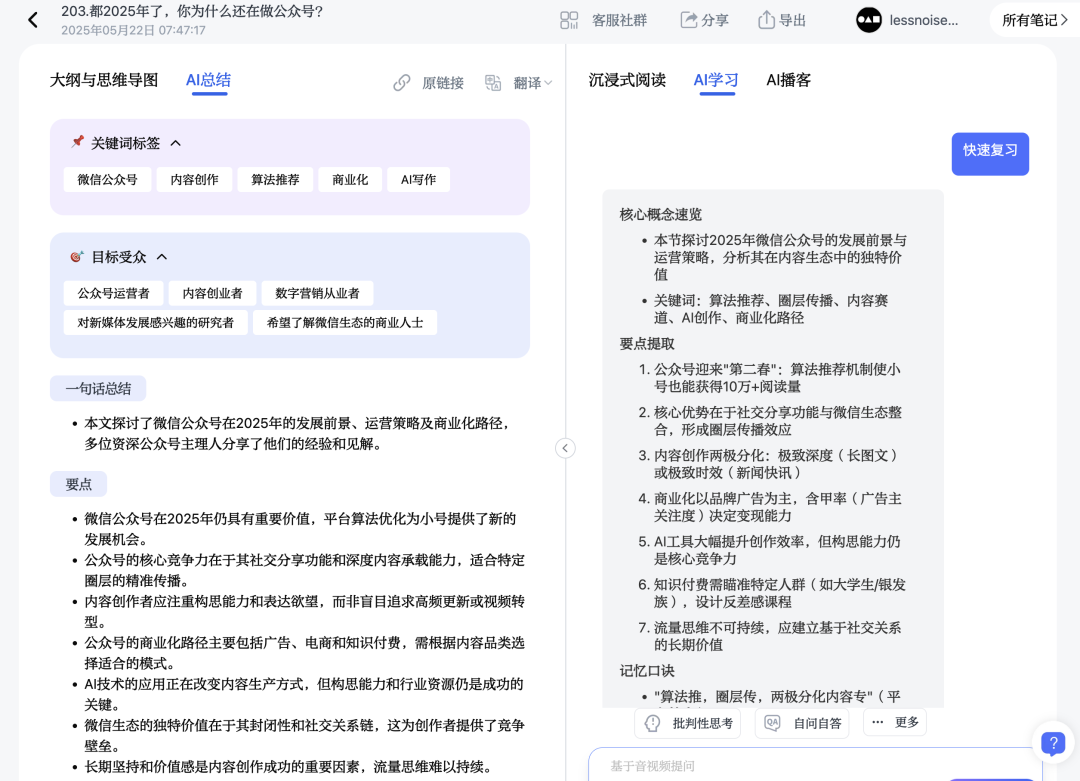Click the 导出 export icon
Image resolution: width=1080 pixels, height=781 pixels.
(766, 20)
